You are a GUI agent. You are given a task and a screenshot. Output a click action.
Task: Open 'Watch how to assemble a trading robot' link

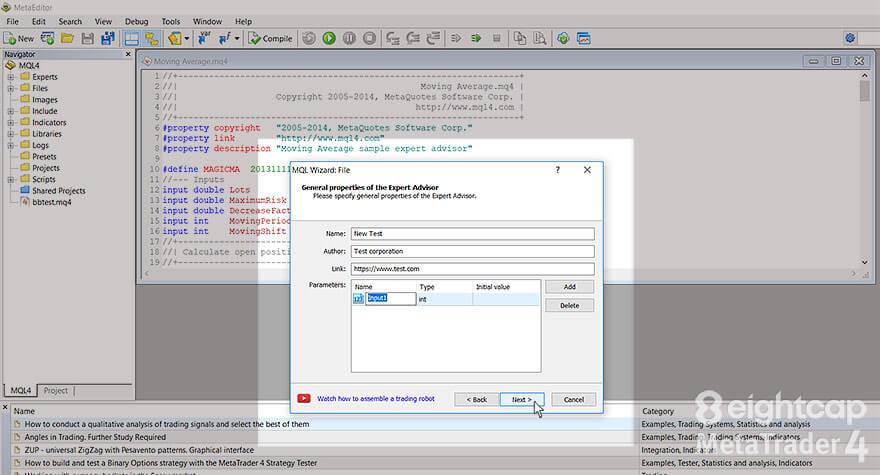pyautogui.click(x=375, y=399)
